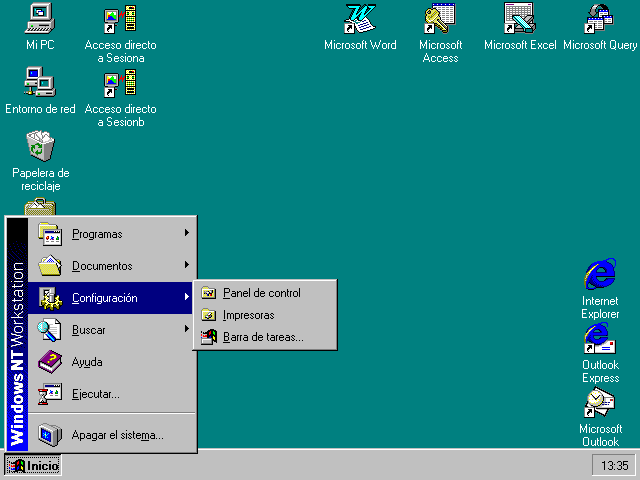This screenshot has height=480, width=640.
Task: Click the Ejecutar window icon
Action: (50, 394)
